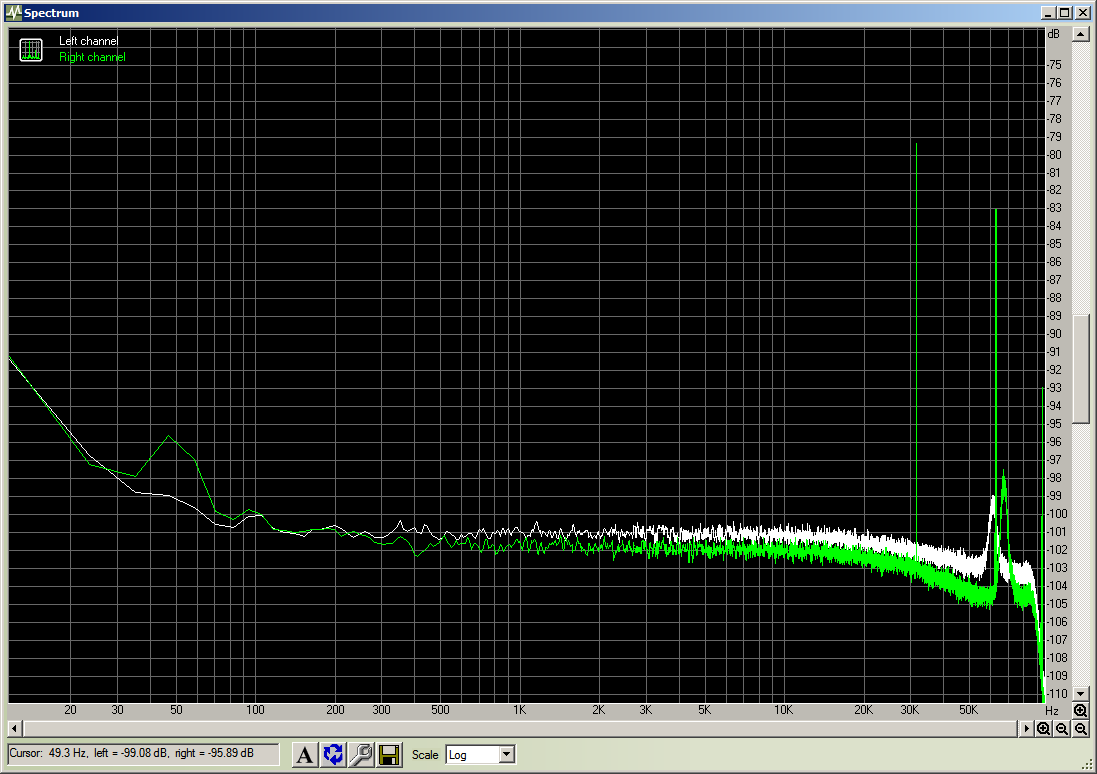Click the 'dB' axis unit label
The width and height of the screenshot is (1097, 774).
[1054, 34]
